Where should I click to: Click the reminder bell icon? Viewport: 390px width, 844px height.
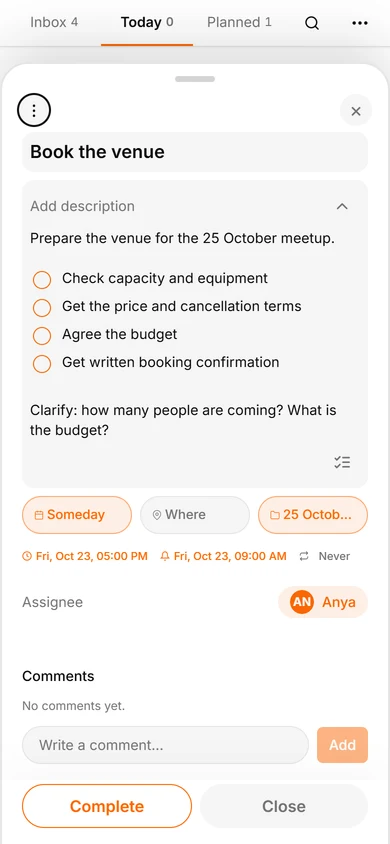[x=165, y=557]
